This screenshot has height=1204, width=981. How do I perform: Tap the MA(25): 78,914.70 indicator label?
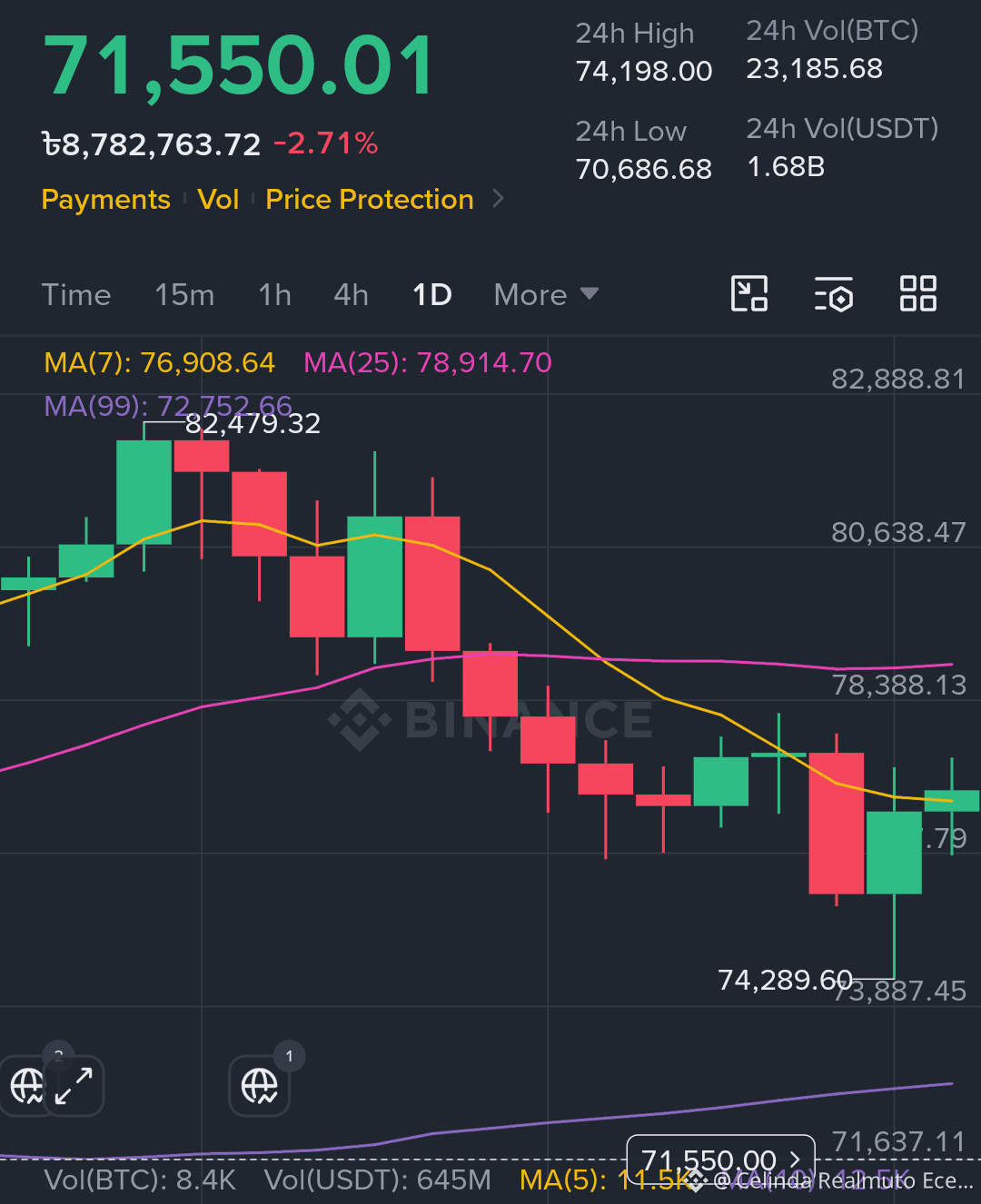coord(428,362)
